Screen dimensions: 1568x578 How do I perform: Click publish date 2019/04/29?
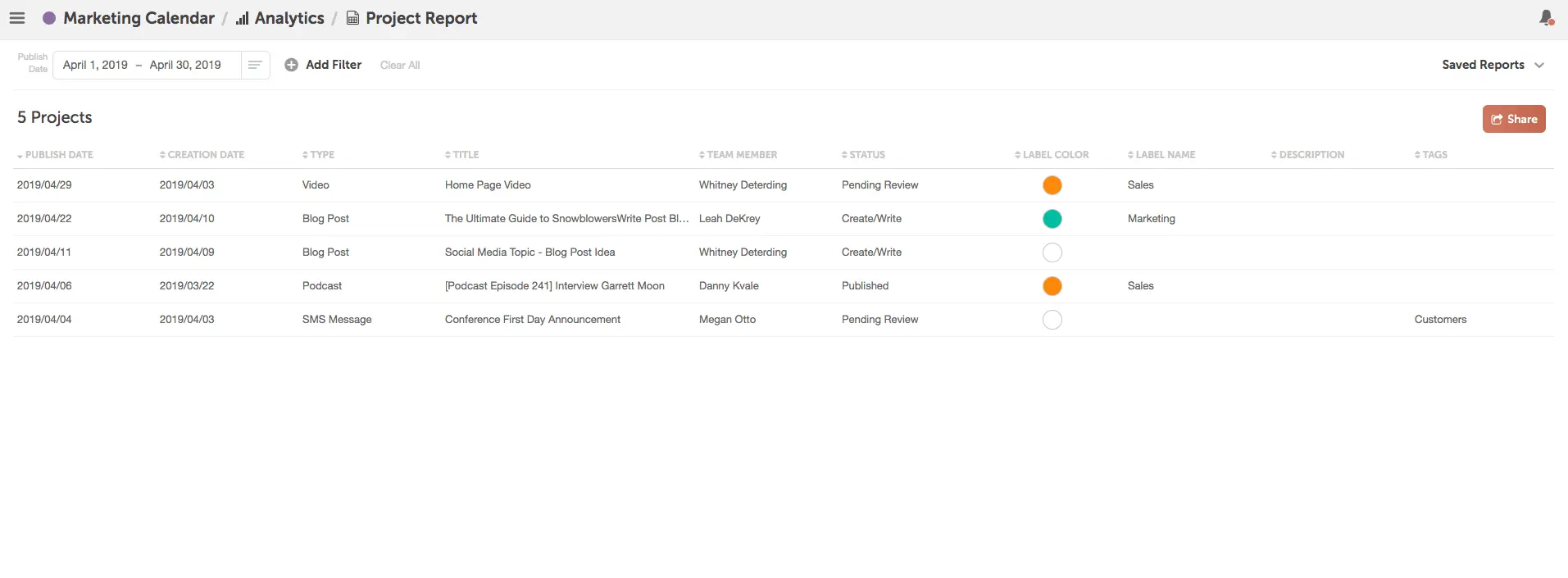click(44, 185)
